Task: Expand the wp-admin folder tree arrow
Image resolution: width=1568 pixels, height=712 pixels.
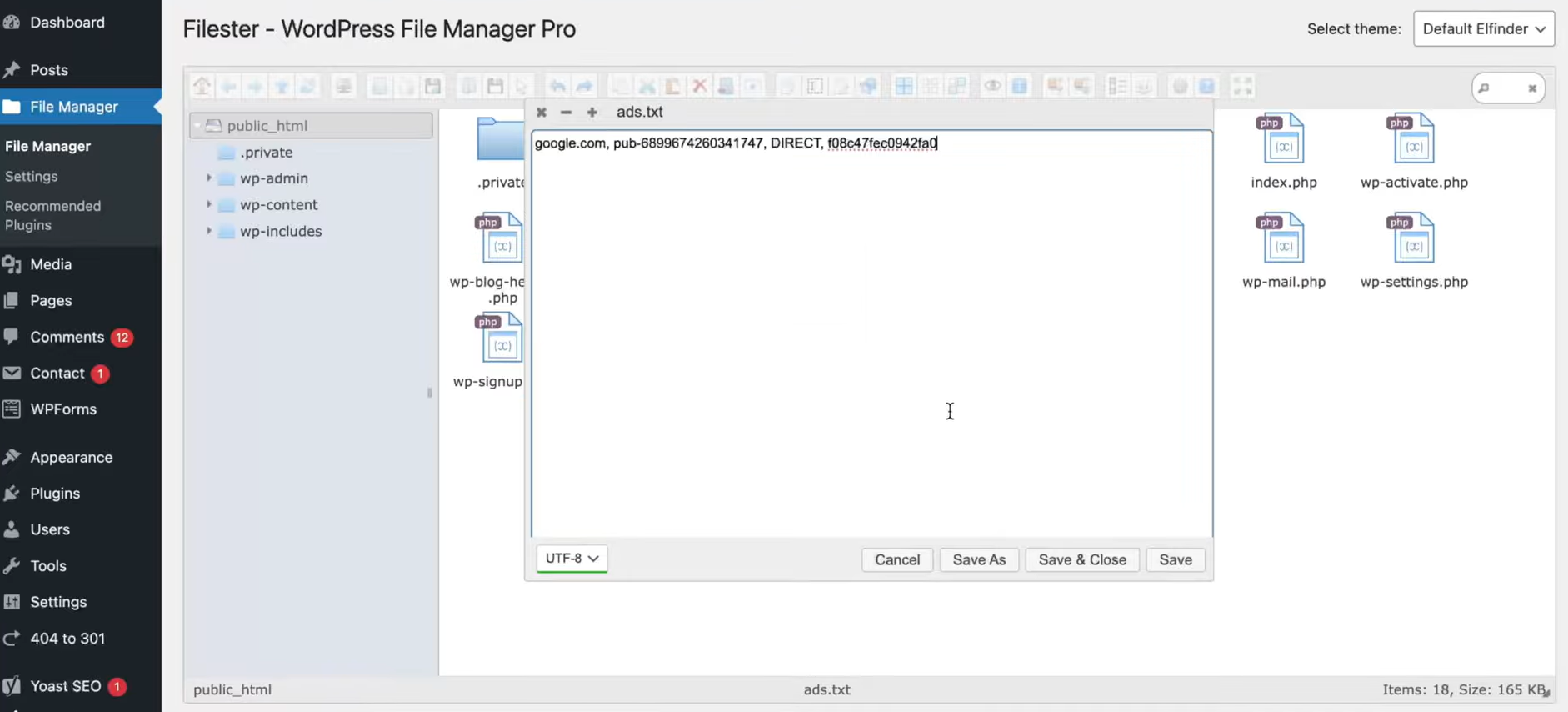Action: [208, 178]
